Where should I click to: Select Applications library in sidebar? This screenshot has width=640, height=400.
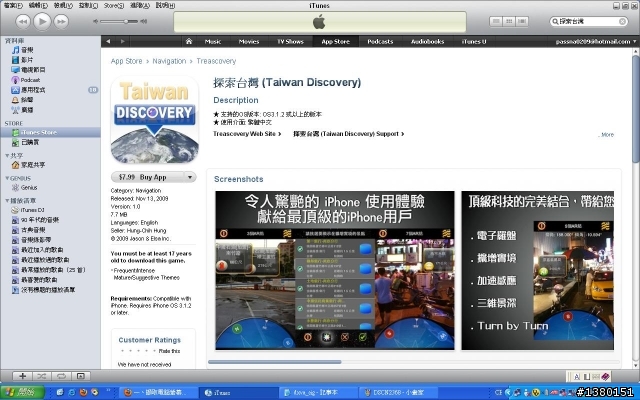(x=29, y=90)
